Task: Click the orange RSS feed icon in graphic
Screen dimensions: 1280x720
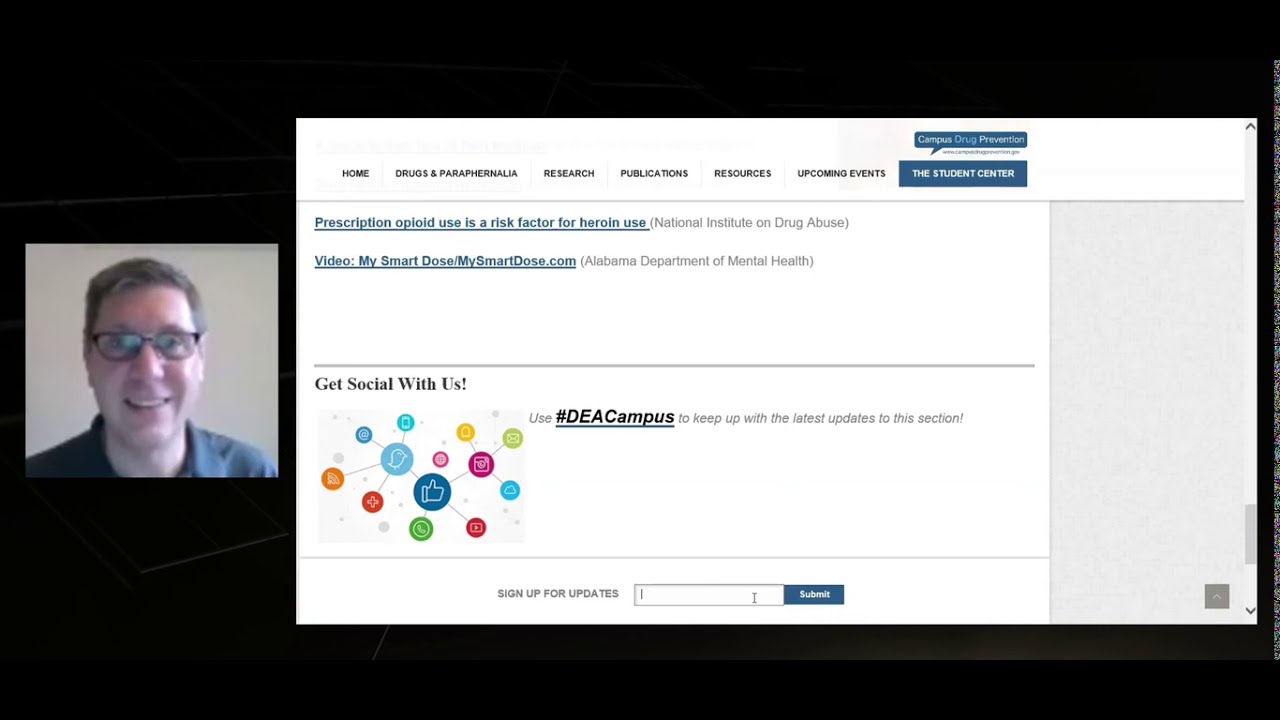Action: click(332, 479)
